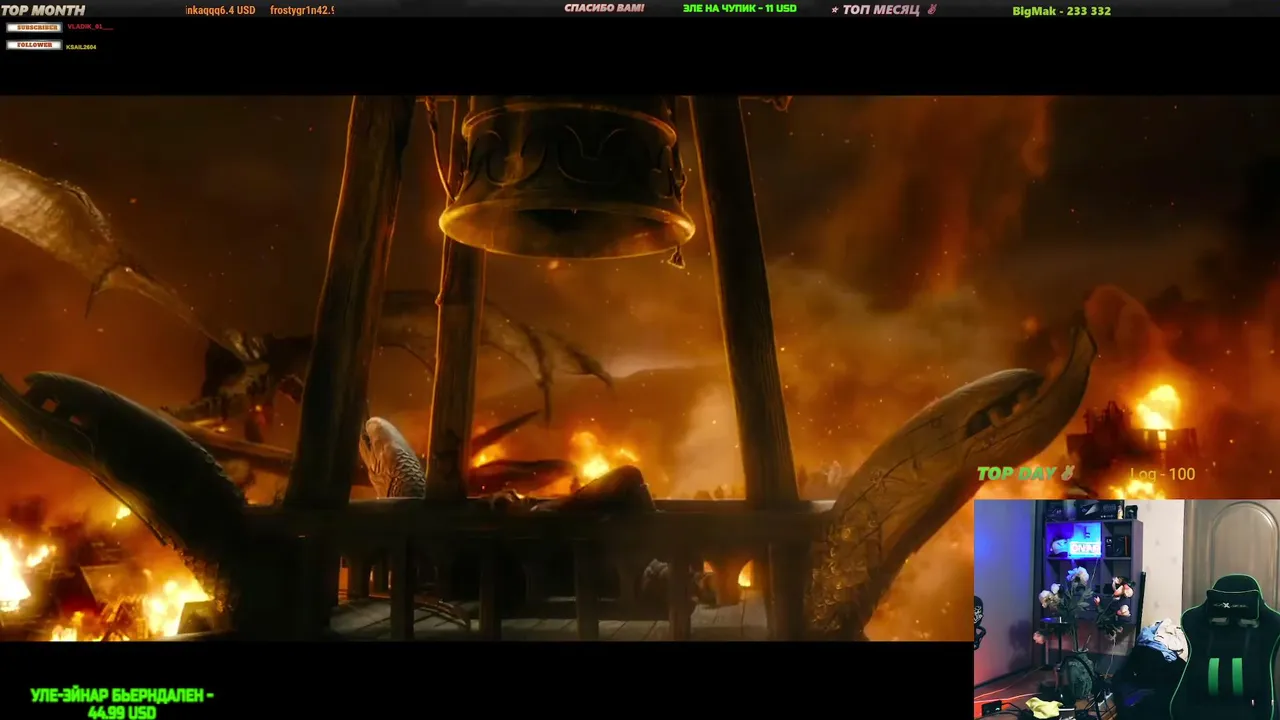Click the СПАСИБО ВАМ! banner text
The height and width of the screenshot is (720, 1280).
pos(604,9)
